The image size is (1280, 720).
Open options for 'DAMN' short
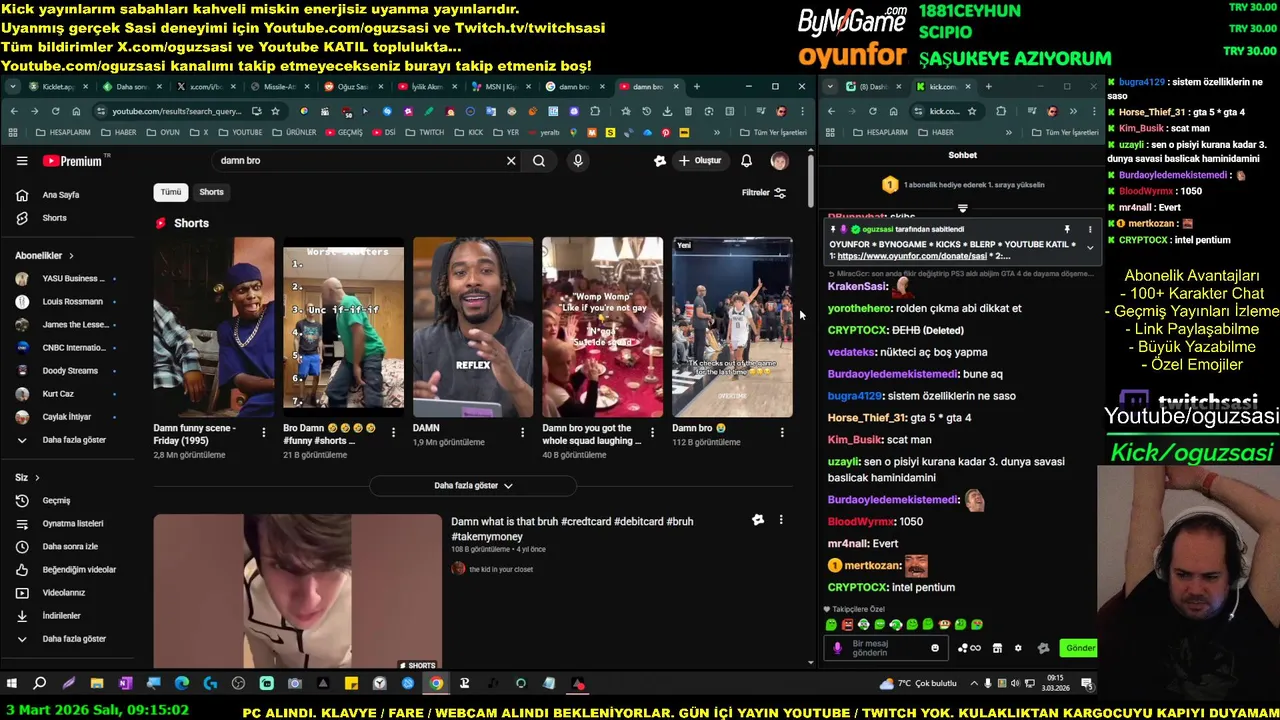(x=522, y=432)
